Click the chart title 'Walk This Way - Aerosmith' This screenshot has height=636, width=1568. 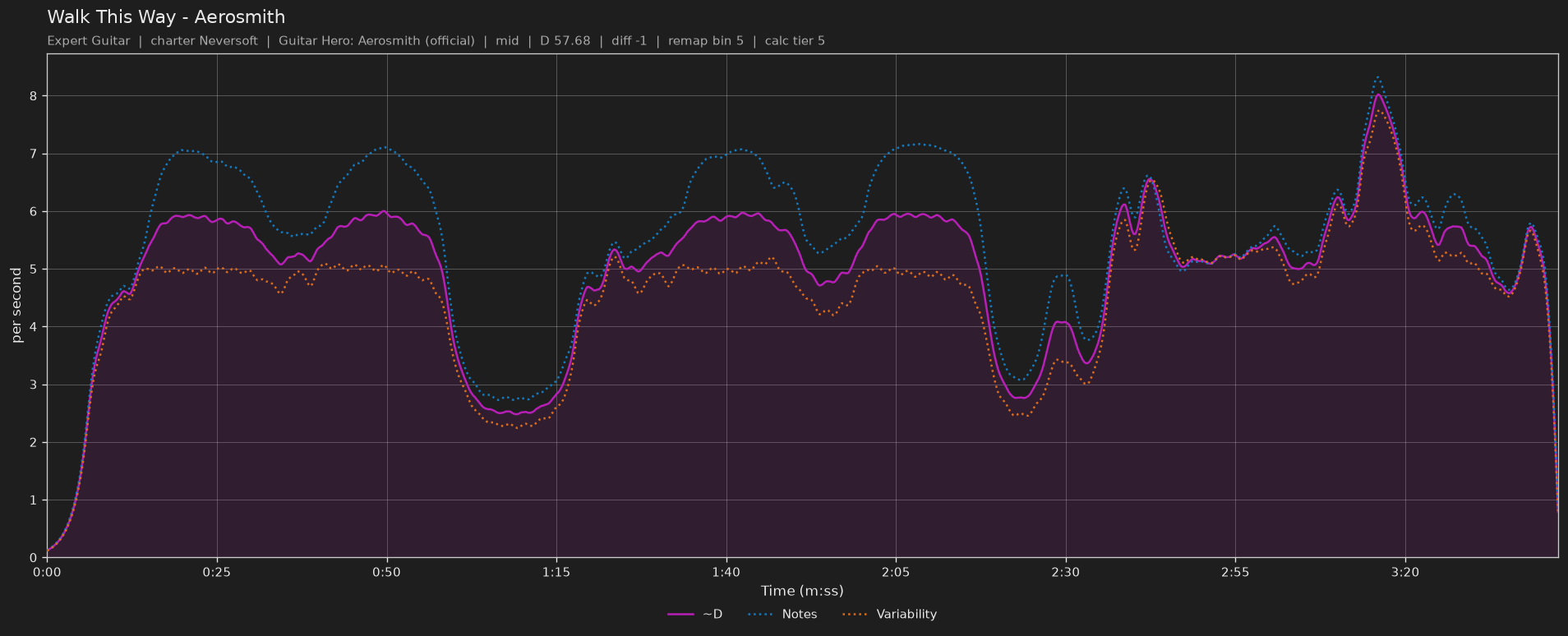(x=166, y=17)
